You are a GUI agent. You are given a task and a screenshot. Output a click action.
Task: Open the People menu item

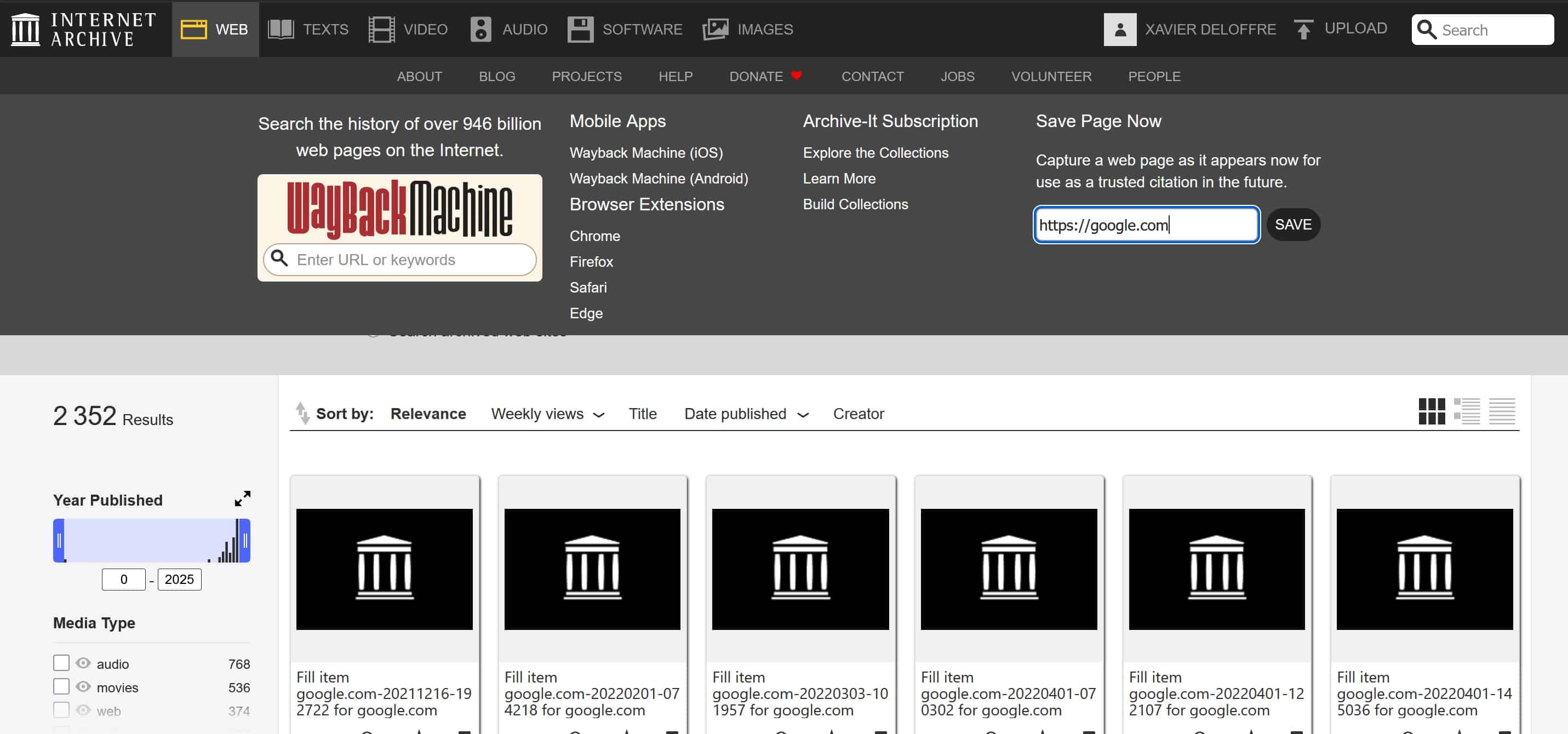[1154, 76]
